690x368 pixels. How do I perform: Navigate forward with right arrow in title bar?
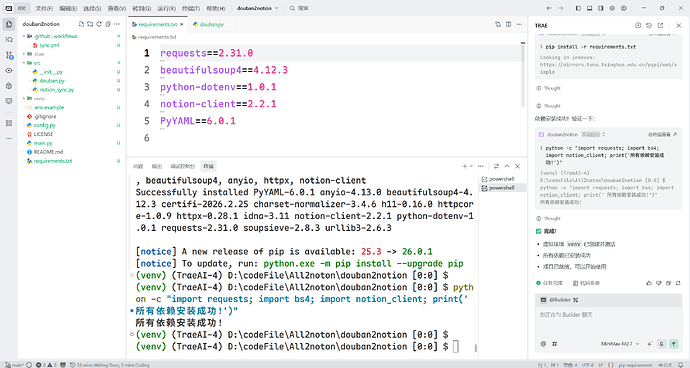(561, 8)
